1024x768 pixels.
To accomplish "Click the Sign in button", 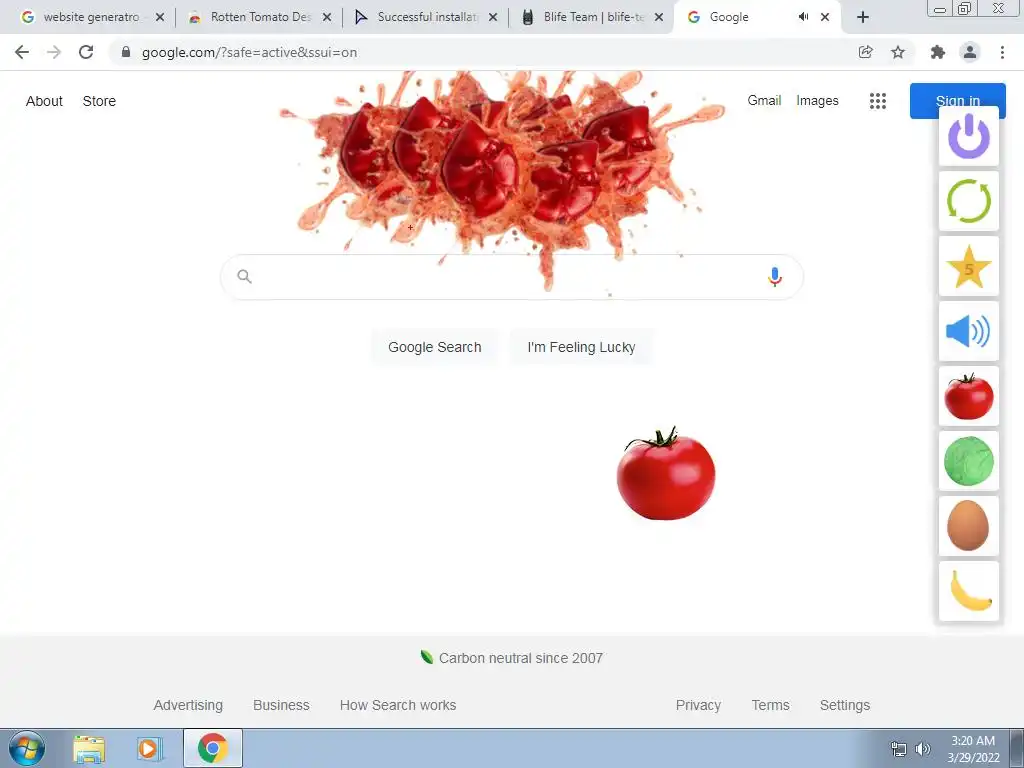I will click(x=957, y=101).
